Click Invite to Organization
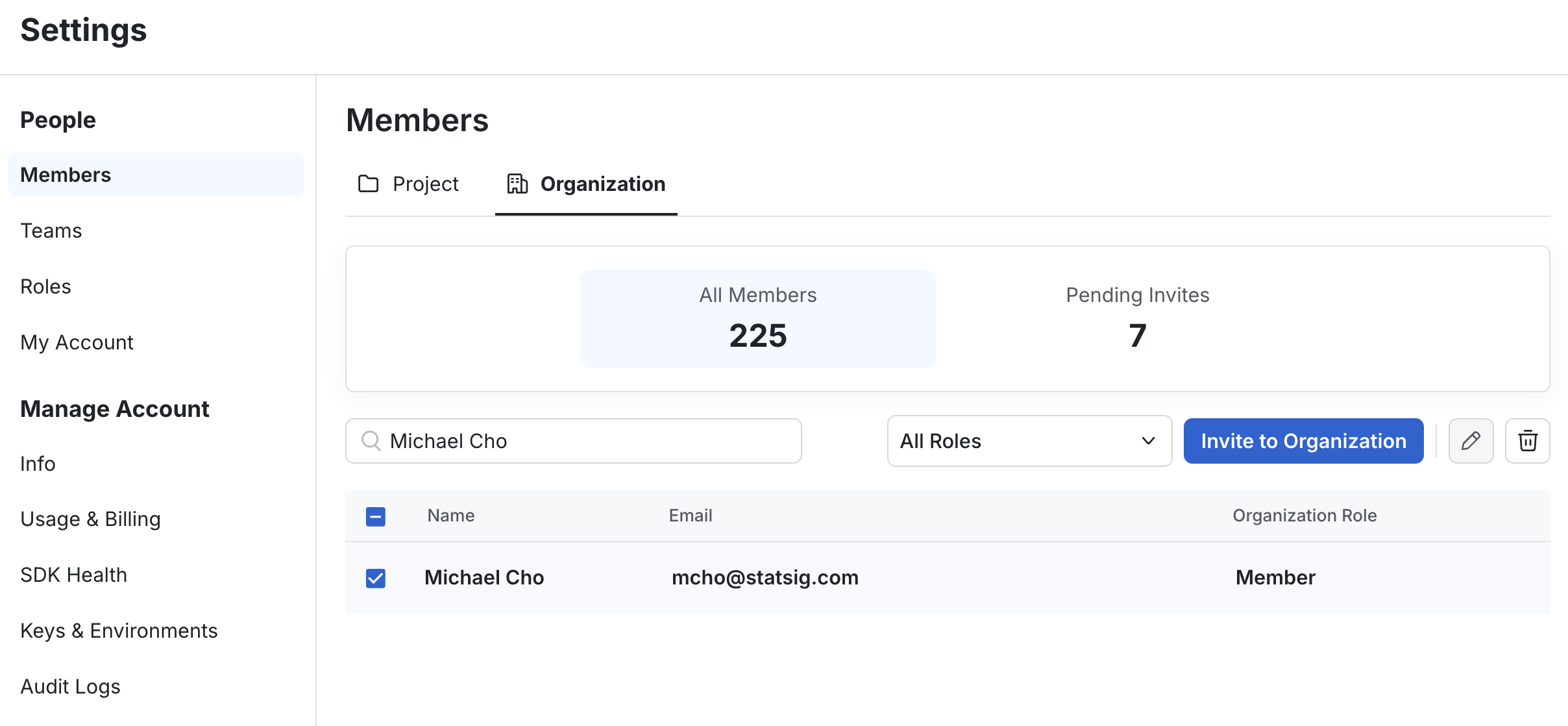This screenshot has height=726, width=1568. [1303, 441]
